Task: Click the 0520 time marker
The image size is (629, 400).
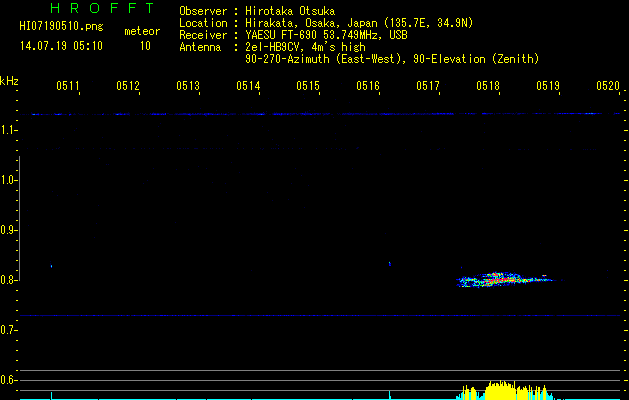Action: click(x=608, y=85)
